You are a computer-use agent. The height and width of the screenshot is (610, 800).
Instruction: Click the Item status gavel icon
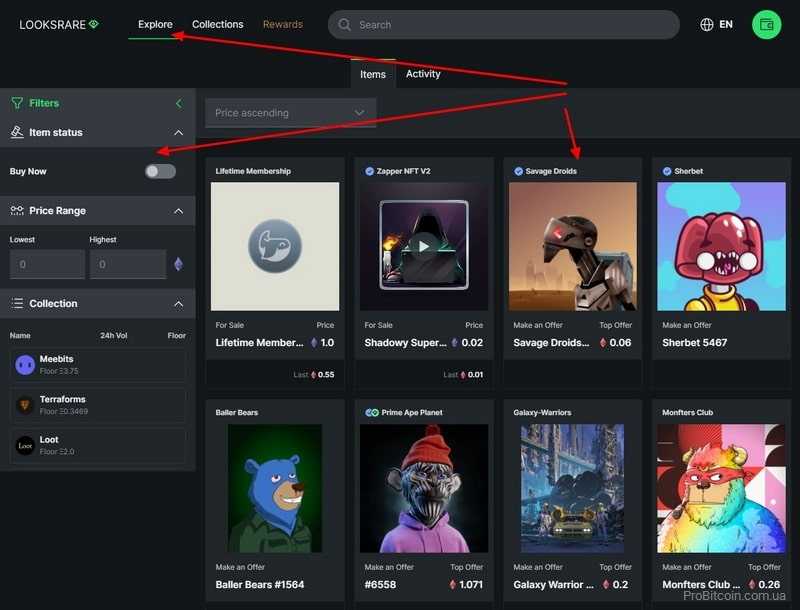17,132
